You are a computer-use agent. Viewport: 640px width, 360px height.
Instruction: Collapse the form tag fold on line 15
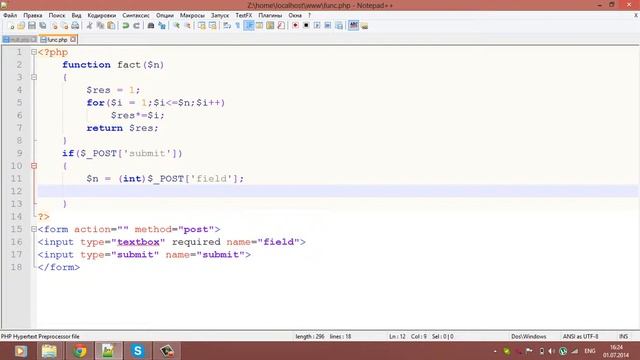pos(34,229)
